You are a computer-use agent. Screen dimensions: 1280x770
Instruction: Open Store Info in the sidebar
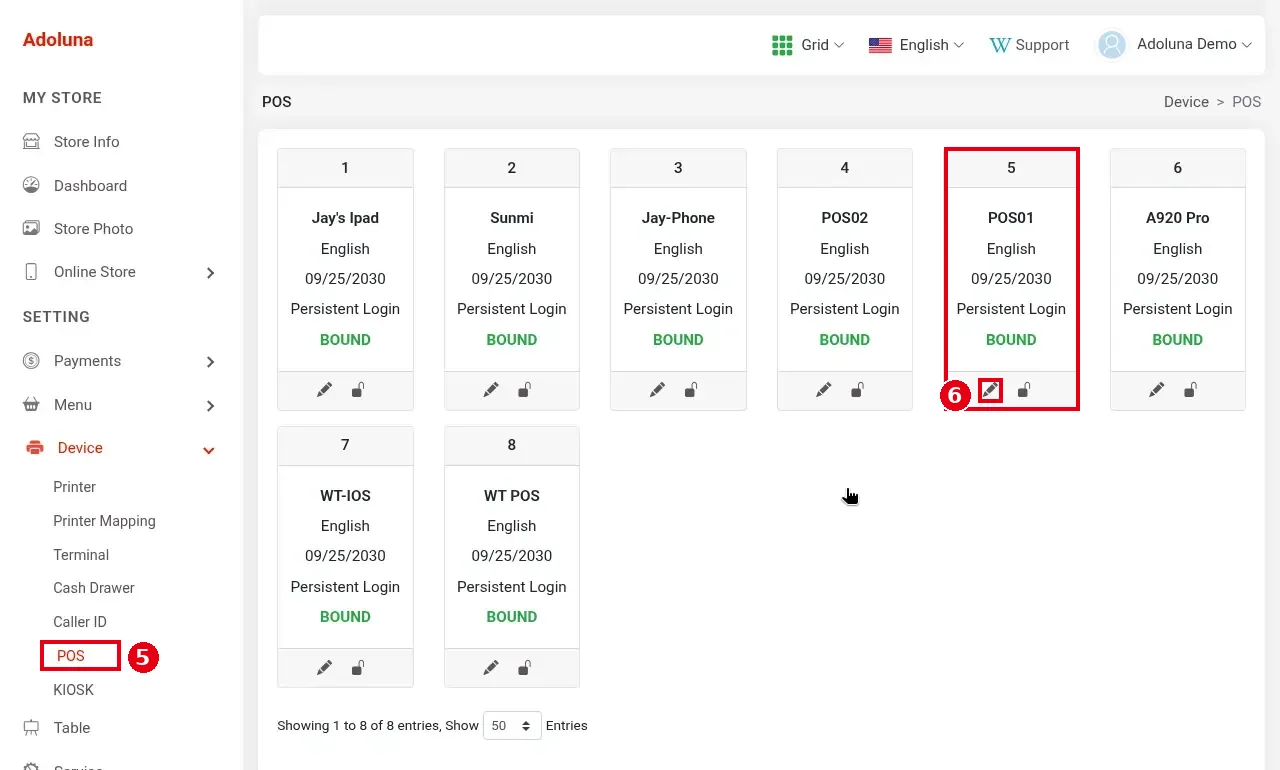pyautogui.click(x=86, y=142)
